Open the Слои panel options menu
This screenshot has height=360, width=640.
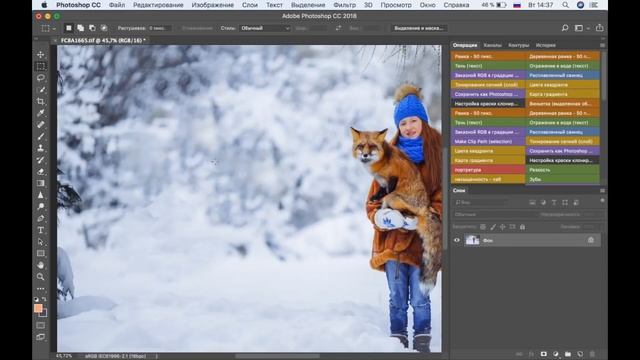(602, 191)
